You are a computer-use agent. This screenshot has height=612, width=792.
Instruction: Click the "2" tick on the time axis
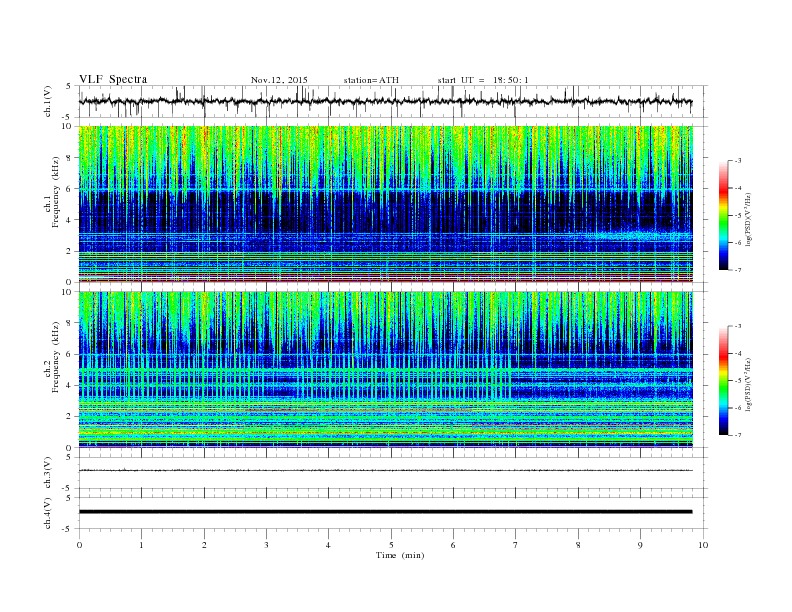coord(204,545)
